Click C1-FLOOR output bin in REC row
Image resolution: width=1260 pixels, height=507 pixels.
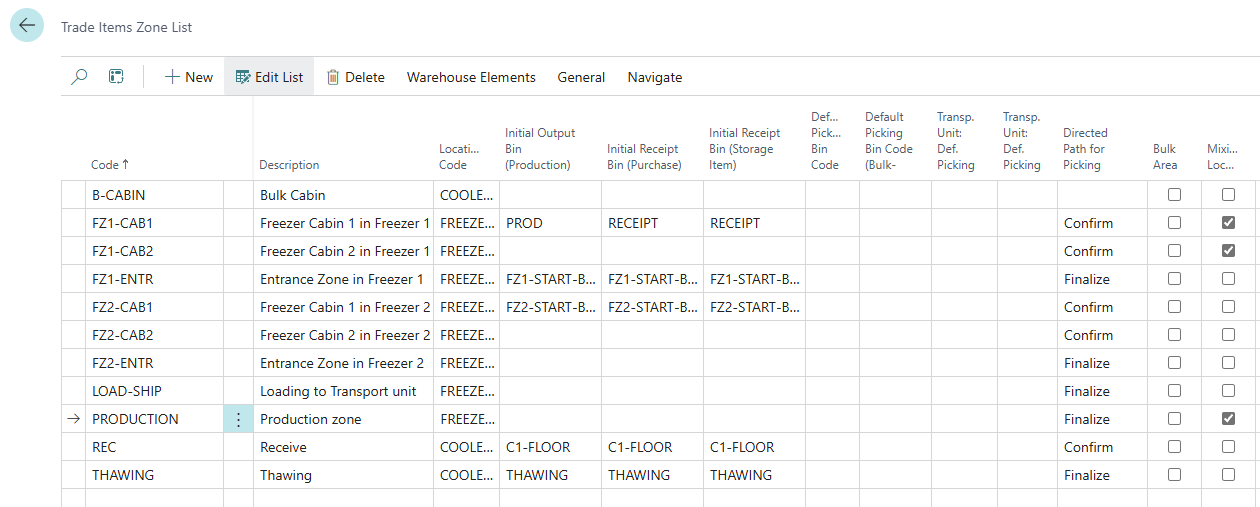[550, 447]
